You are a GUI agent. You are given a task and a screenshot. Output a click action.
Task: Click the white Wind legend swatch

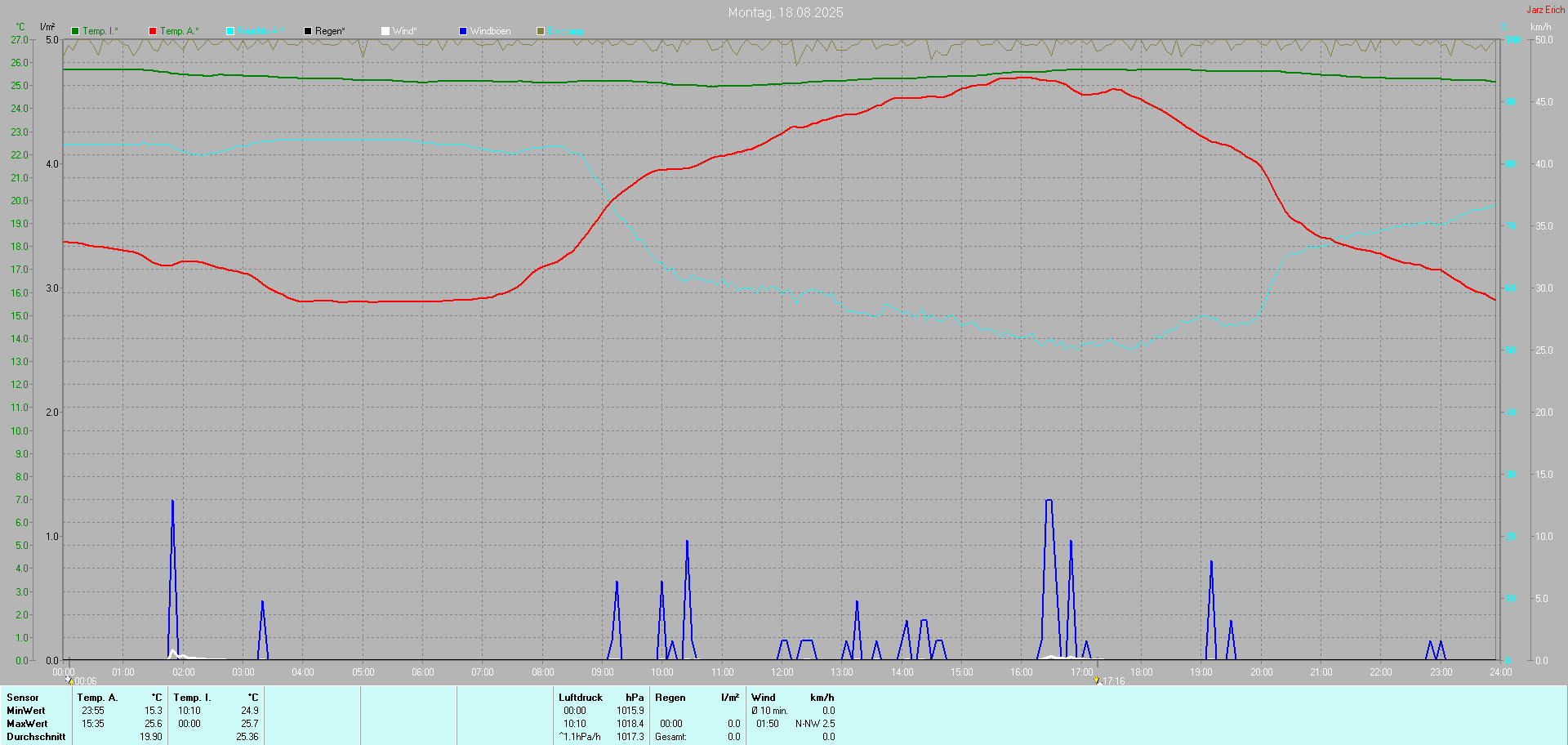pyautogui.click(x=385, y=31)
